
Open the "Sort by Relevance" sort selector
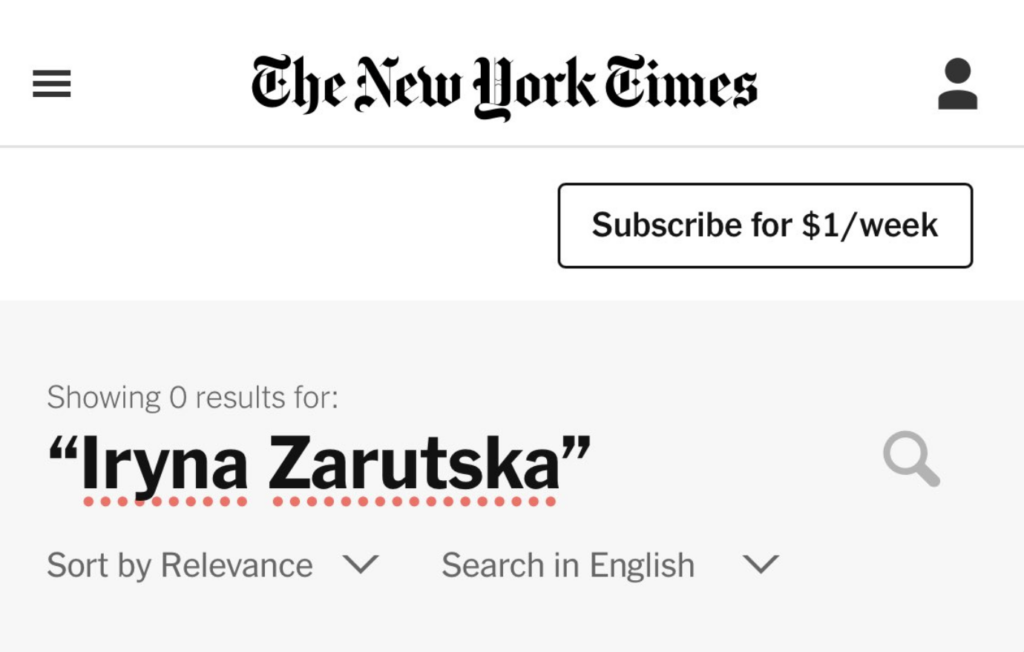pos(180,566)
